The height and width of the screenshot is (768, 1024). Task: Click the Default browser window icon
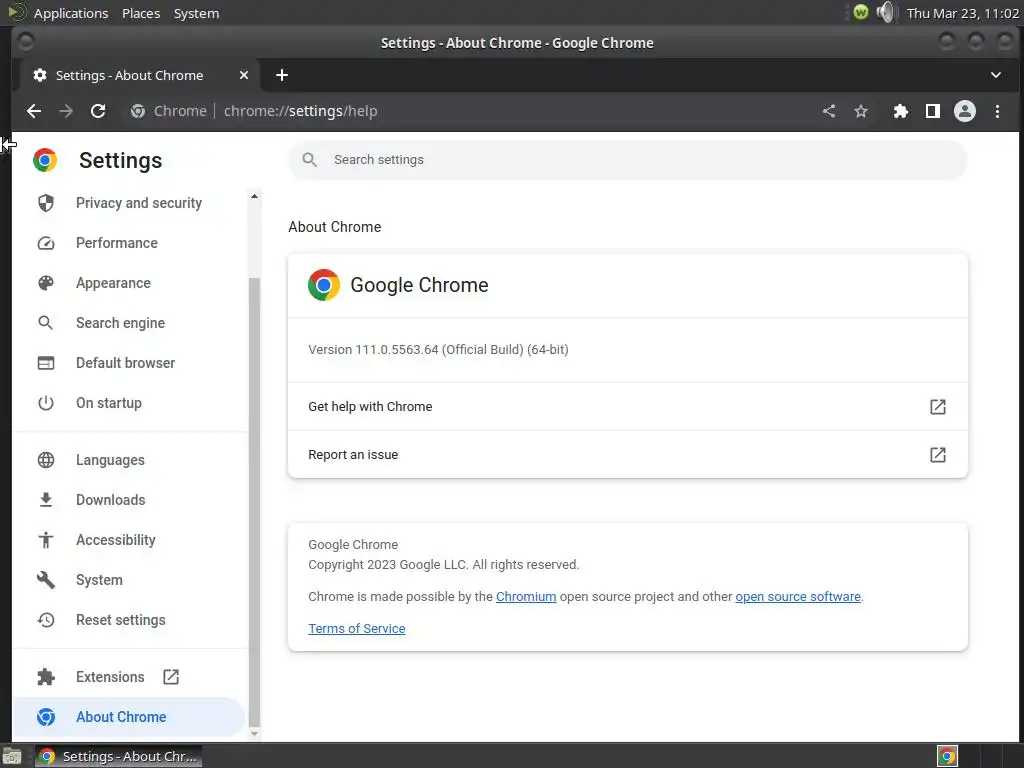click(x=46, y=362)
